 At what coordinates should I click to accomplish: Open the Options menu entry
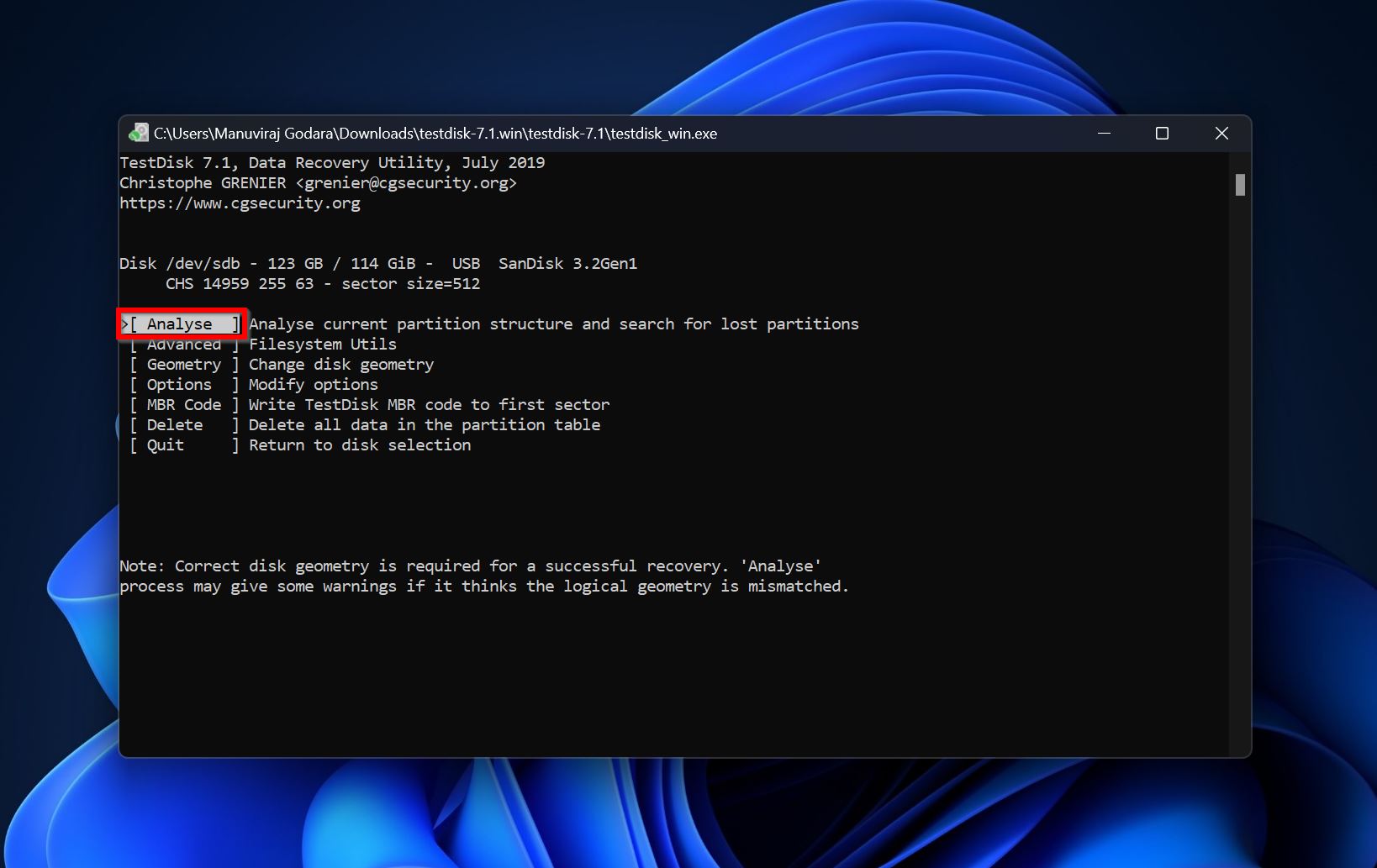tap(184, 385)
